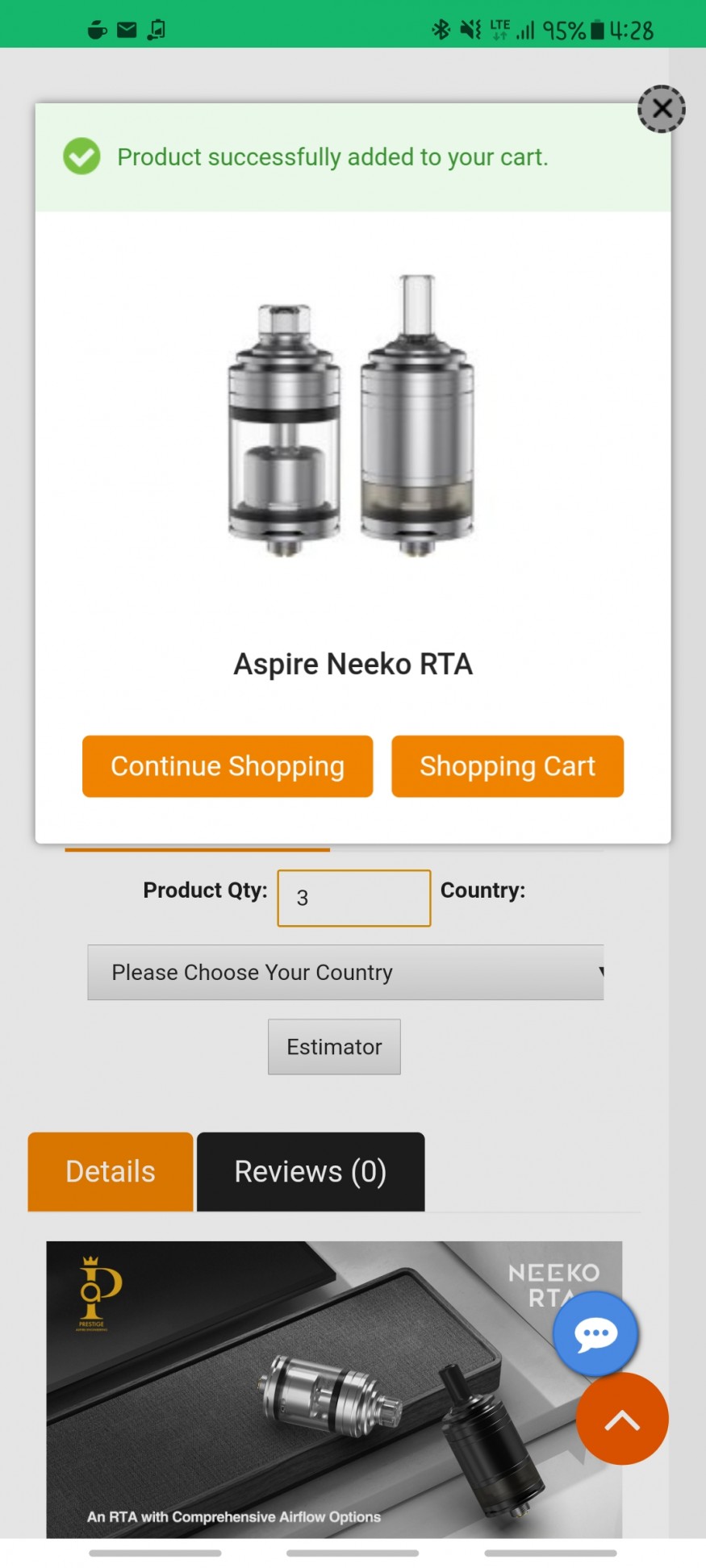Tap the muted sound status icon
Image resolution: width=706 pixels, height=1568 pixels.
pos(470,30)
